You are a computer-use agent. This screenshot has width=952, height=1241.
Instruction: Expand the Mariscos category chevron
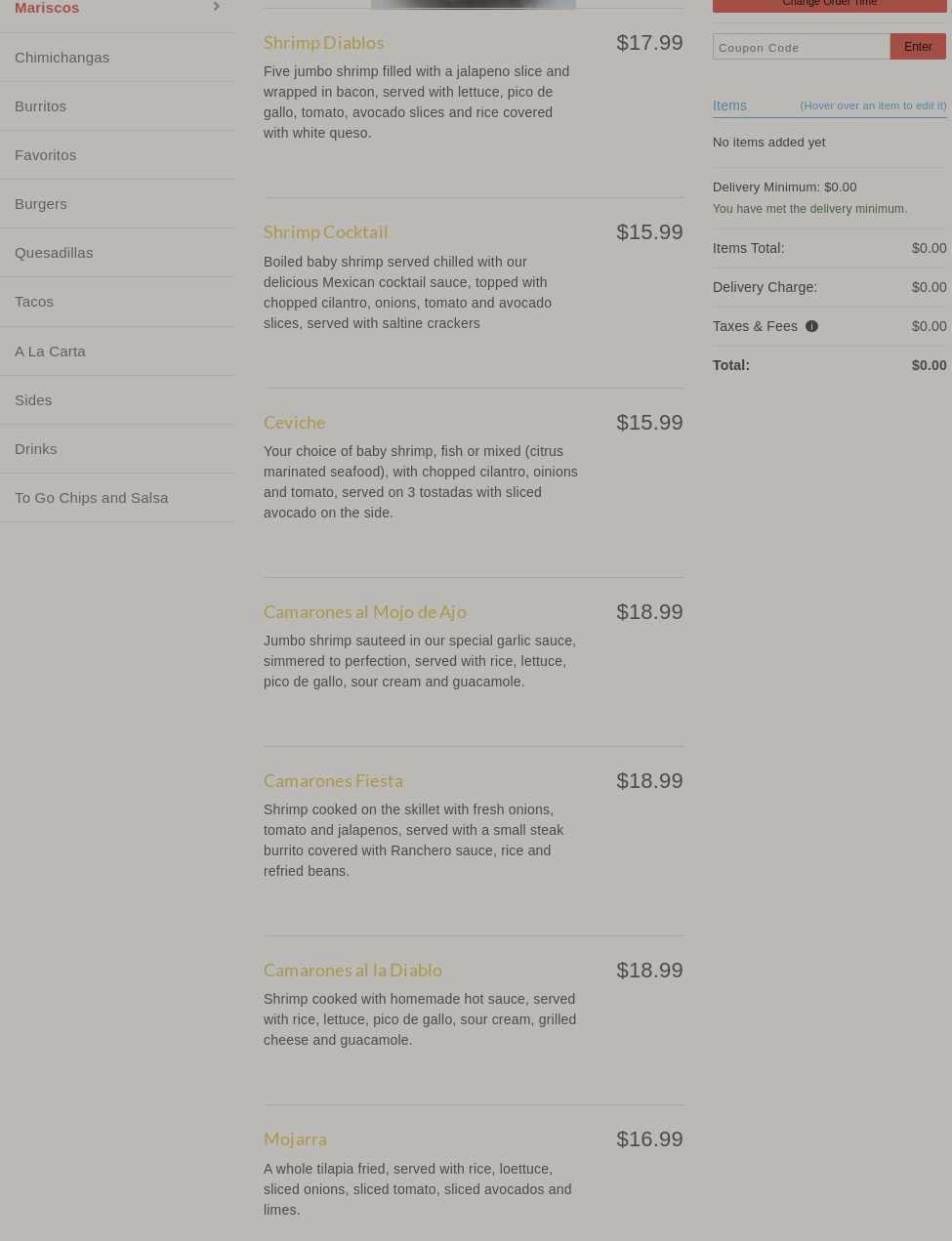point(216,8)
